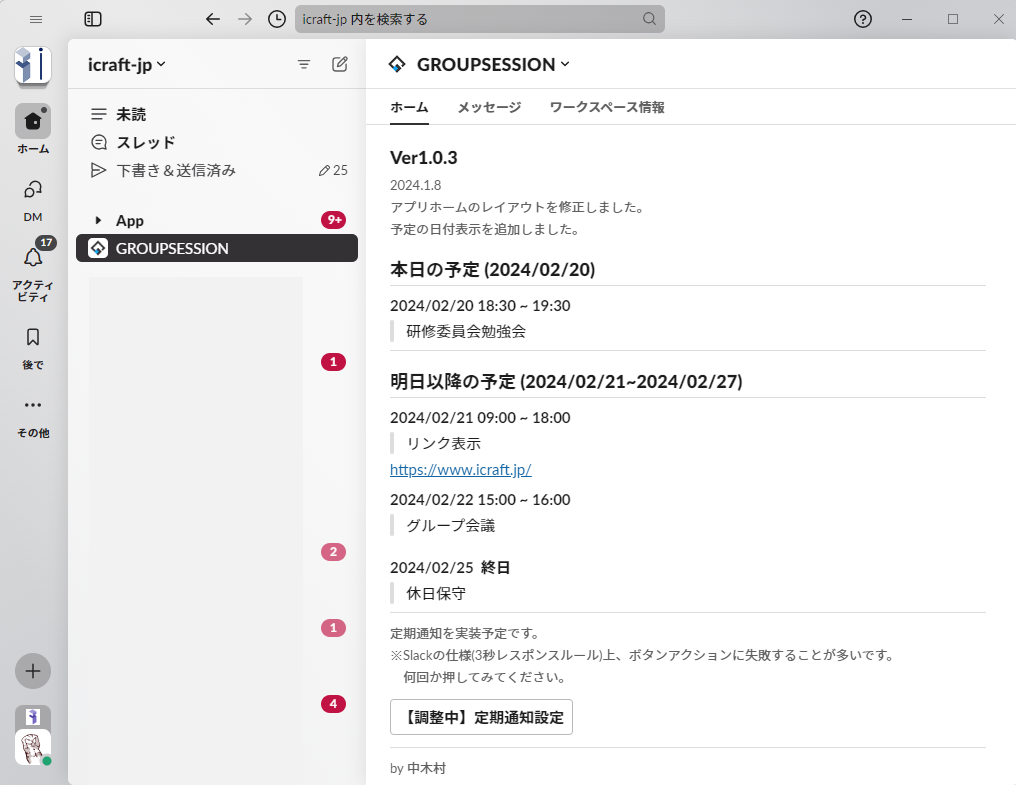Screen dimensions: 1016x785
Task: Switch to the メッセージ tab
Action: tap(489, 107)
